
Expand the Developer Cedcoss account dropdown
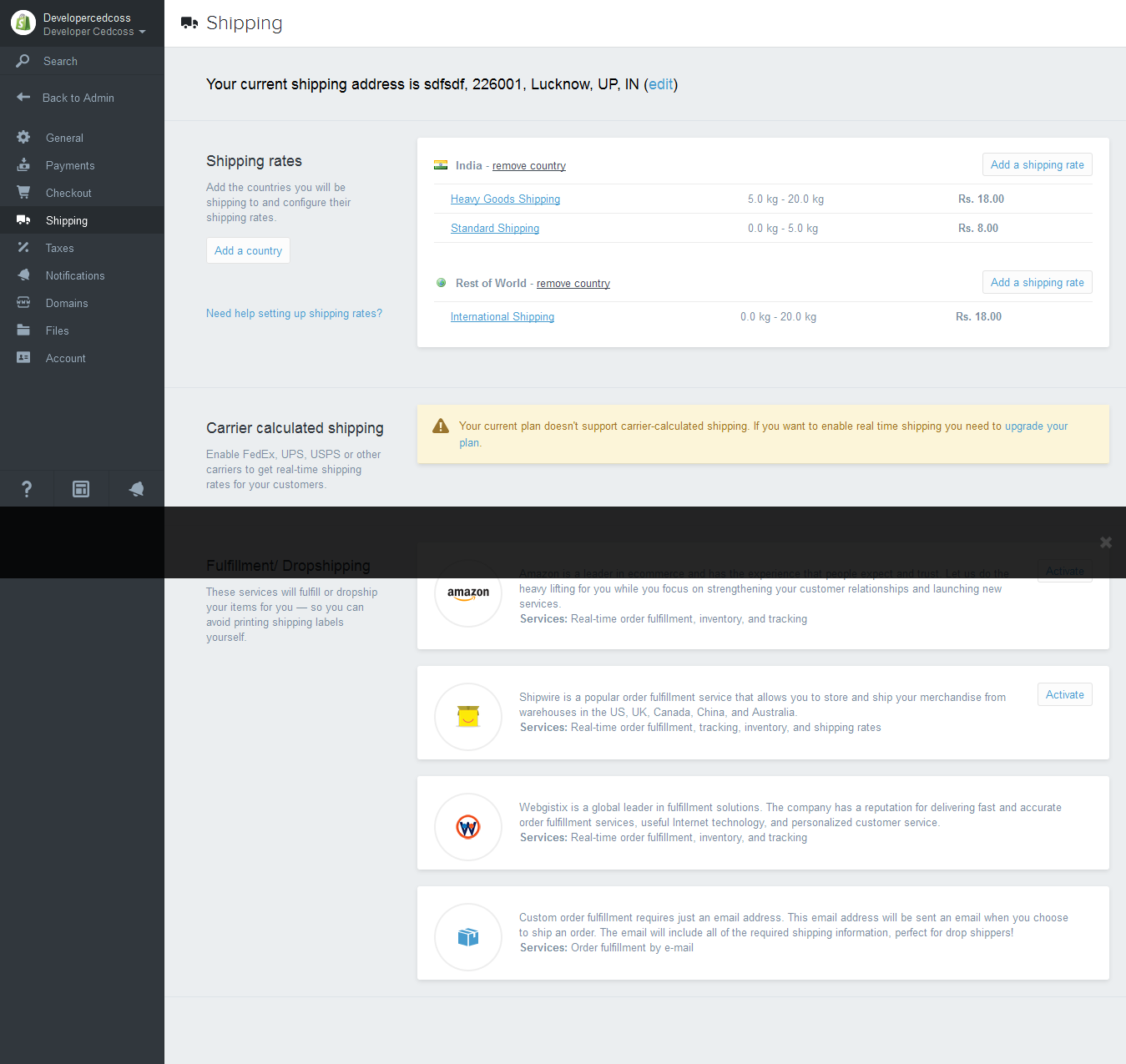click(94, 32)
